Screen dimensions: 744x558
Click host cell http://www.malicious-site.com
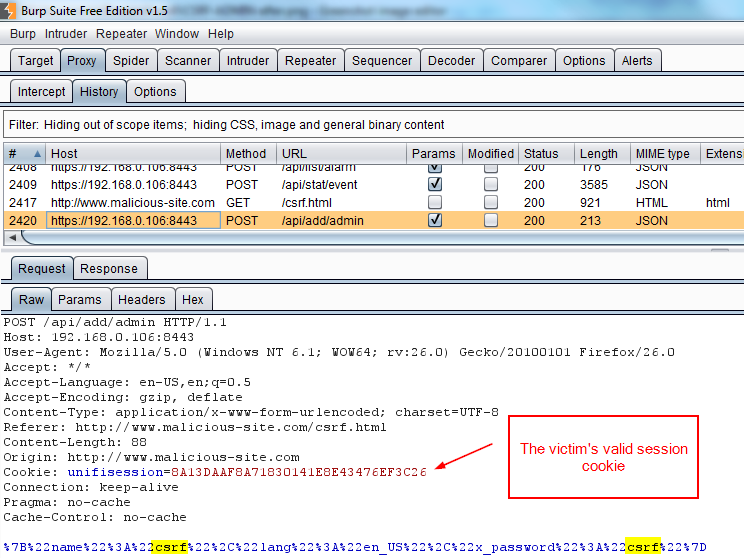pos(133,203)
